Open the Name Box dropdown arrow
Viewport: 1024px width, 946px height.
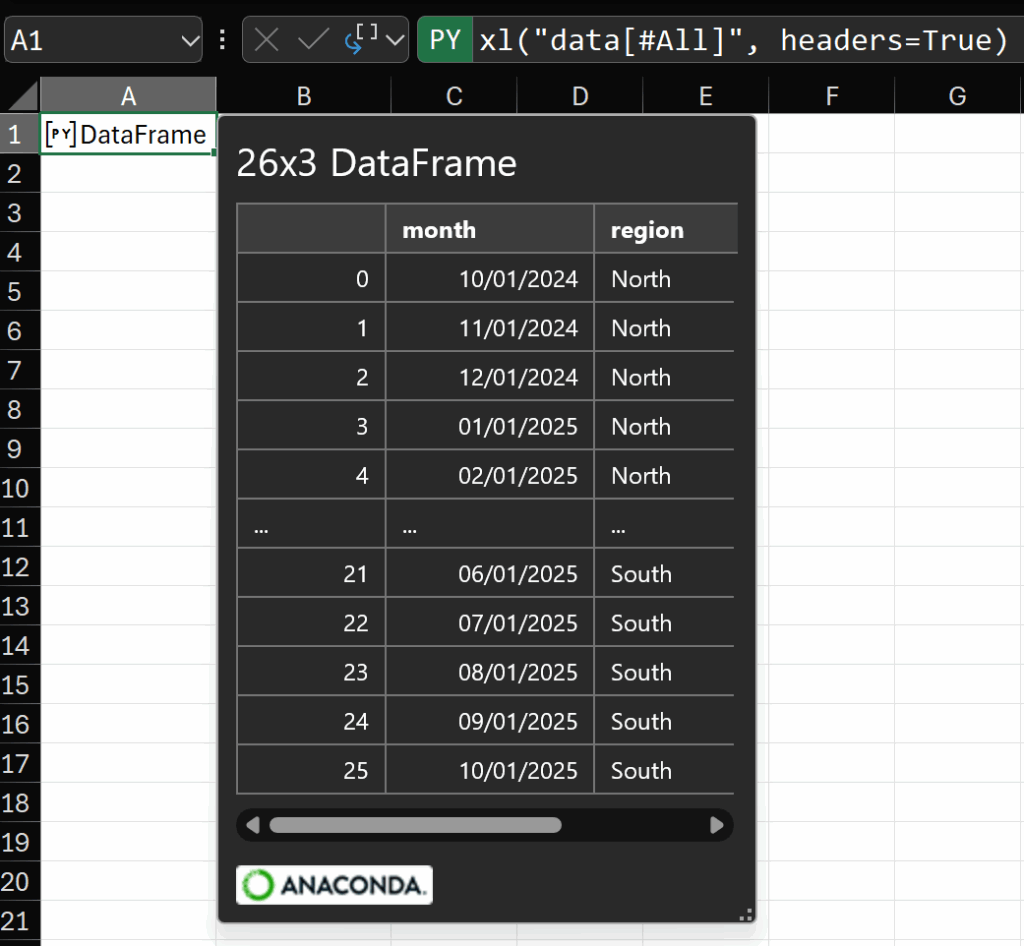point(190,40)
